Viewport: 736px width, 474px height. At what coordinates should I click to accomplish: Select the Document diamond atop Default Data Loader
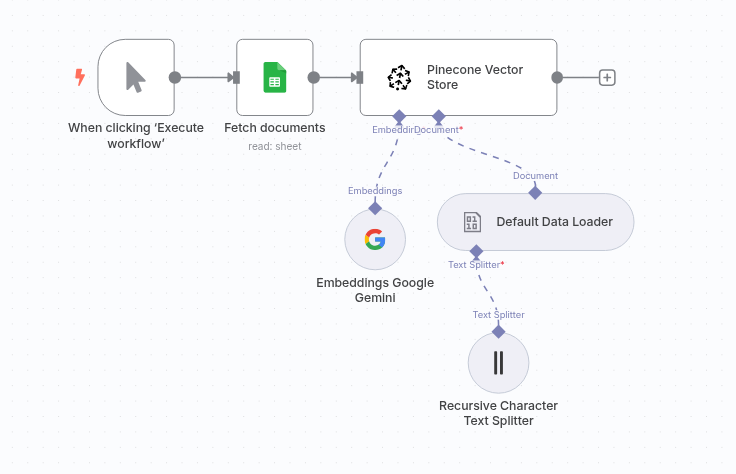535,192
